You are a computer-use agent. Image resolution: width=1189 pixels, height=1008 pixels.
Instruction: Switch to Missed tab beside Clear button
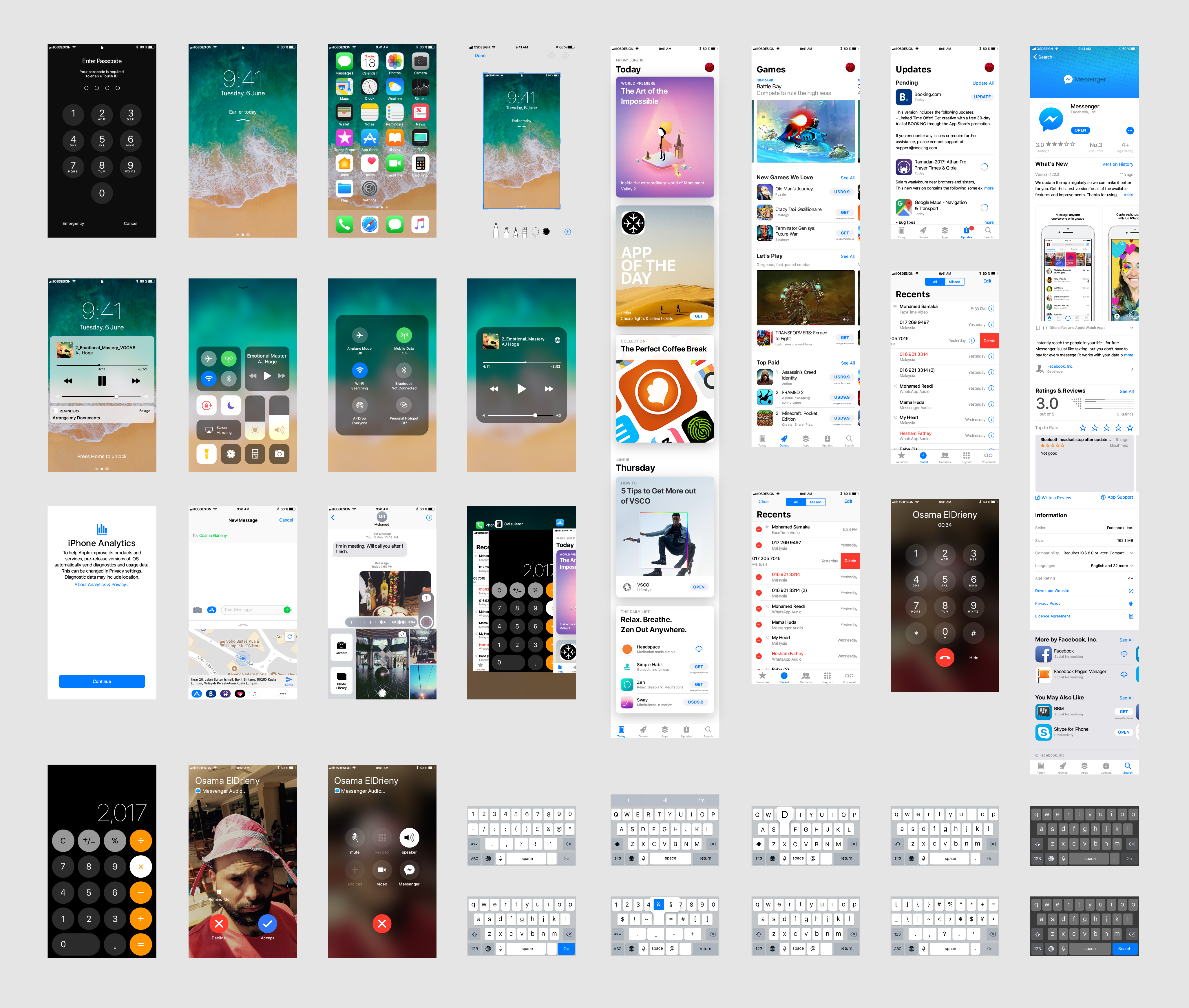(x=815, y=502)
